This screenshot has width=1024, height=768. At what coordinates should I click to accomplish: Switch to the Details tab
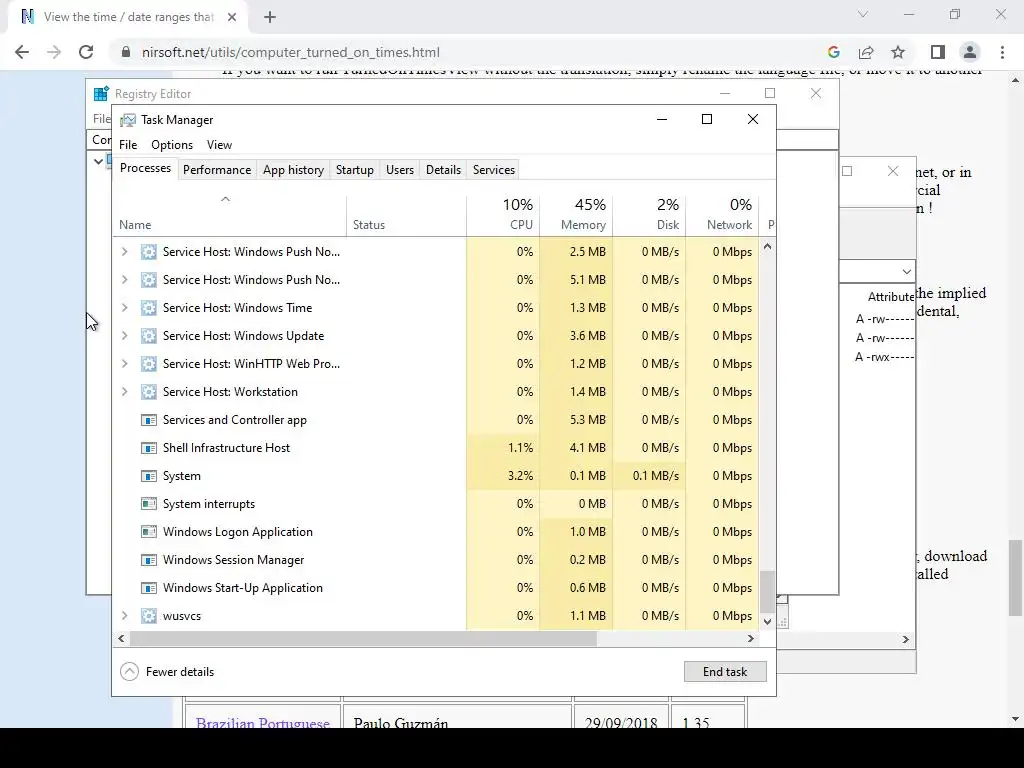pyautogui.click(x=443, y=170)
